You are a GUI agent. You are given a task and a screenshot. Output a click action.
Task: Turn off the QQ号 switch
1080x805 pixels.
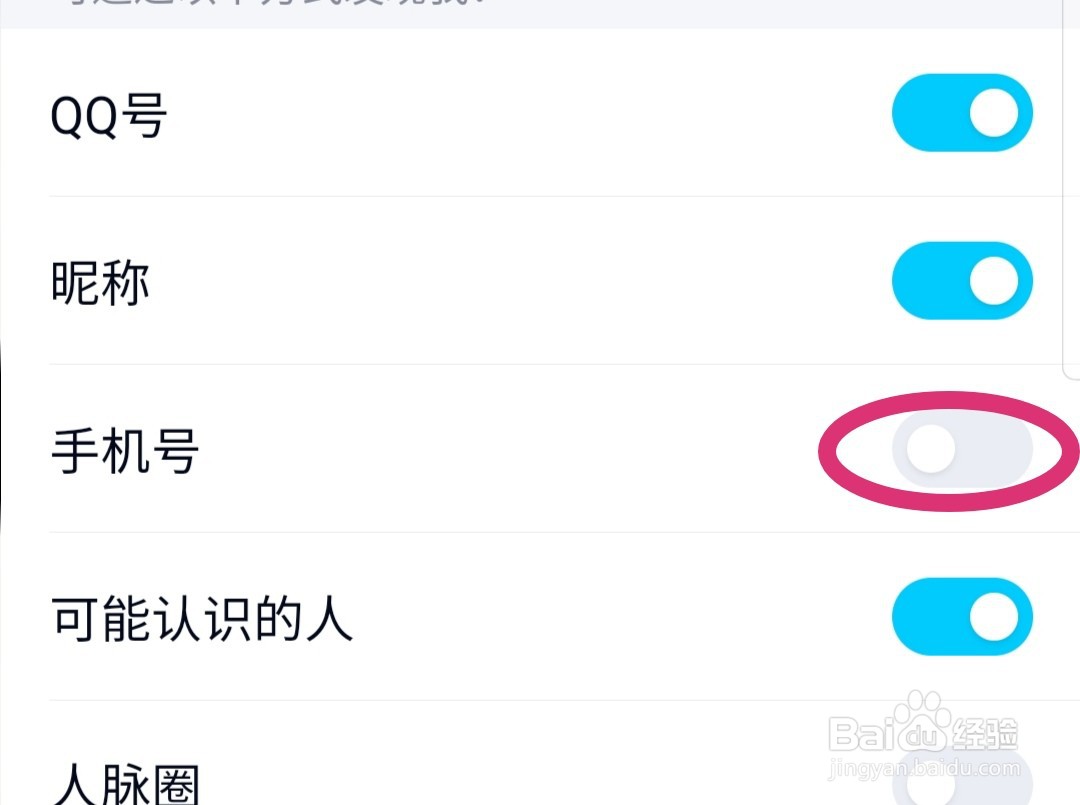(x=962, y=113)
